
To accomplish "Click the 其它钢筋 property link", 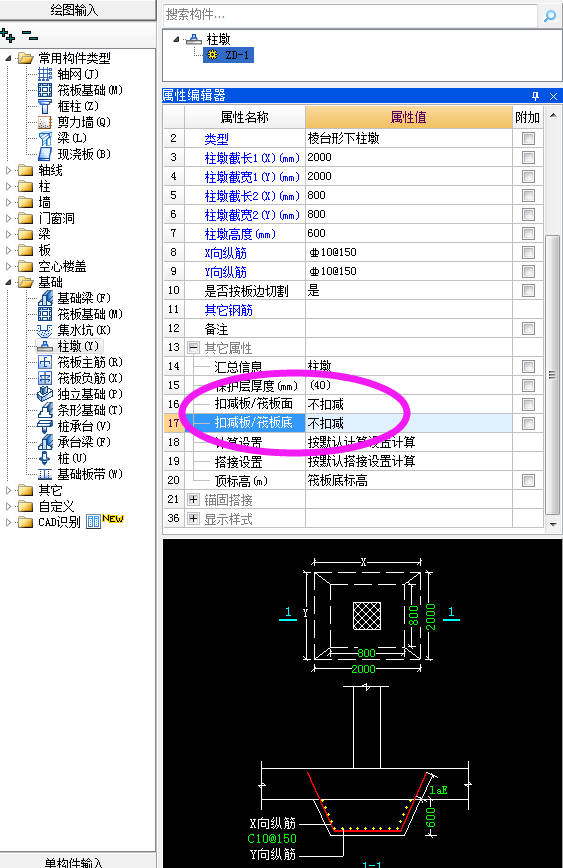I will (228, 310).
